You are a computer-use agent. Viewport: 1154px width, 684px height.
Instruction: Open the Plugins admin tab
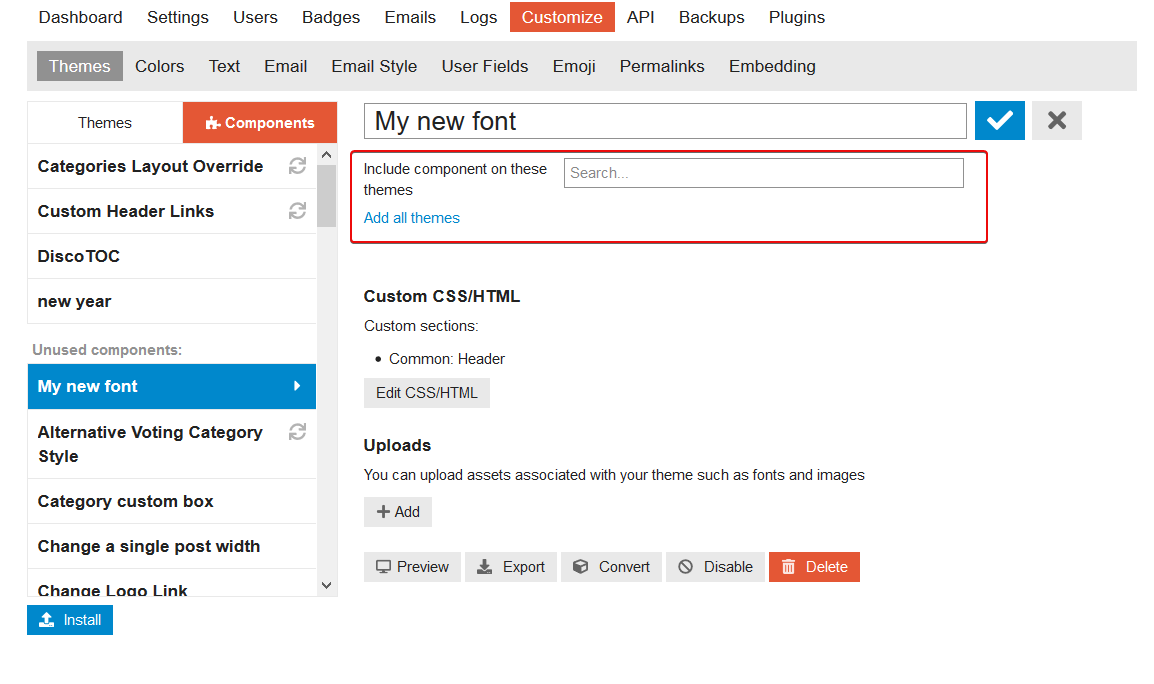point(797,17)
